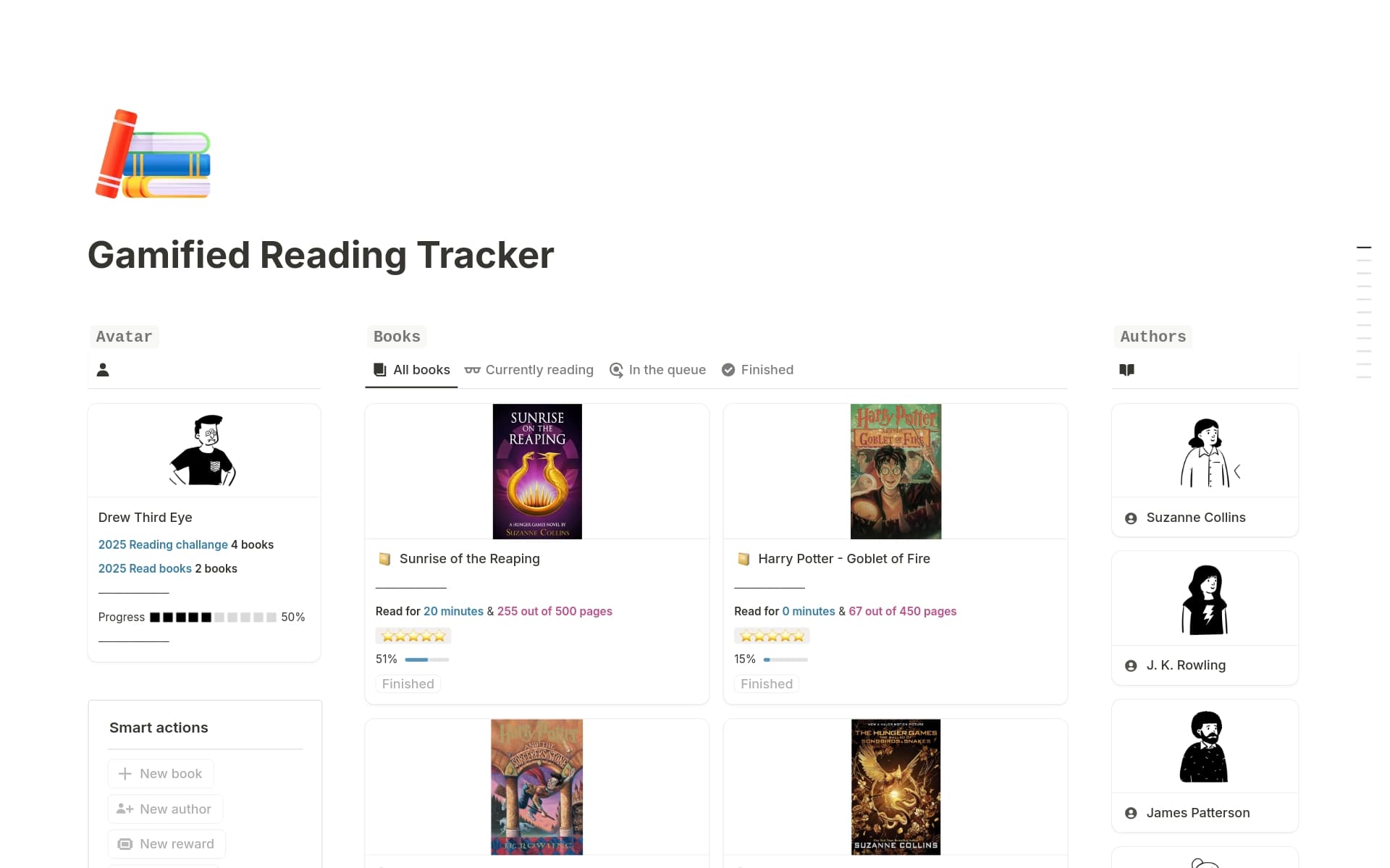Click the New reward button
1390x868 pixels.
coord(166,843)
